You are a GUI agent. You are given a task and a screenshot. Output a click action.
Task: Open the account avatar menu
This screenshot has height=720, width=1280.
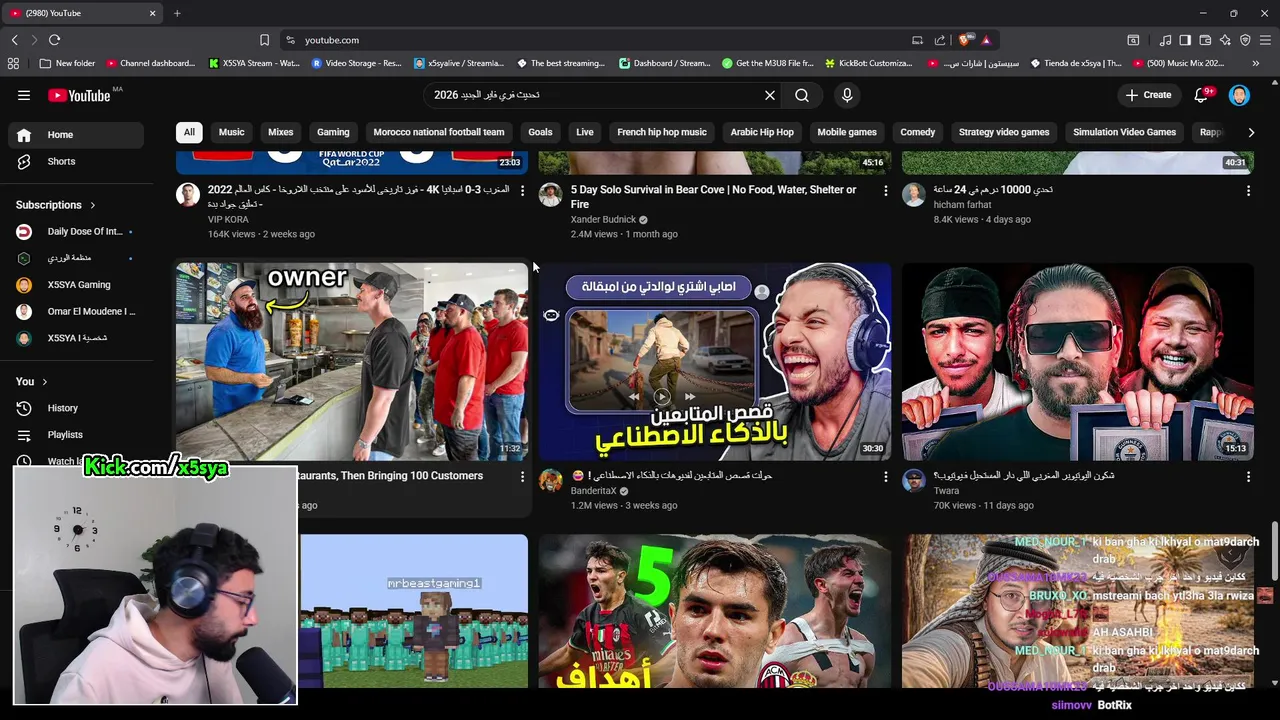1239,95
